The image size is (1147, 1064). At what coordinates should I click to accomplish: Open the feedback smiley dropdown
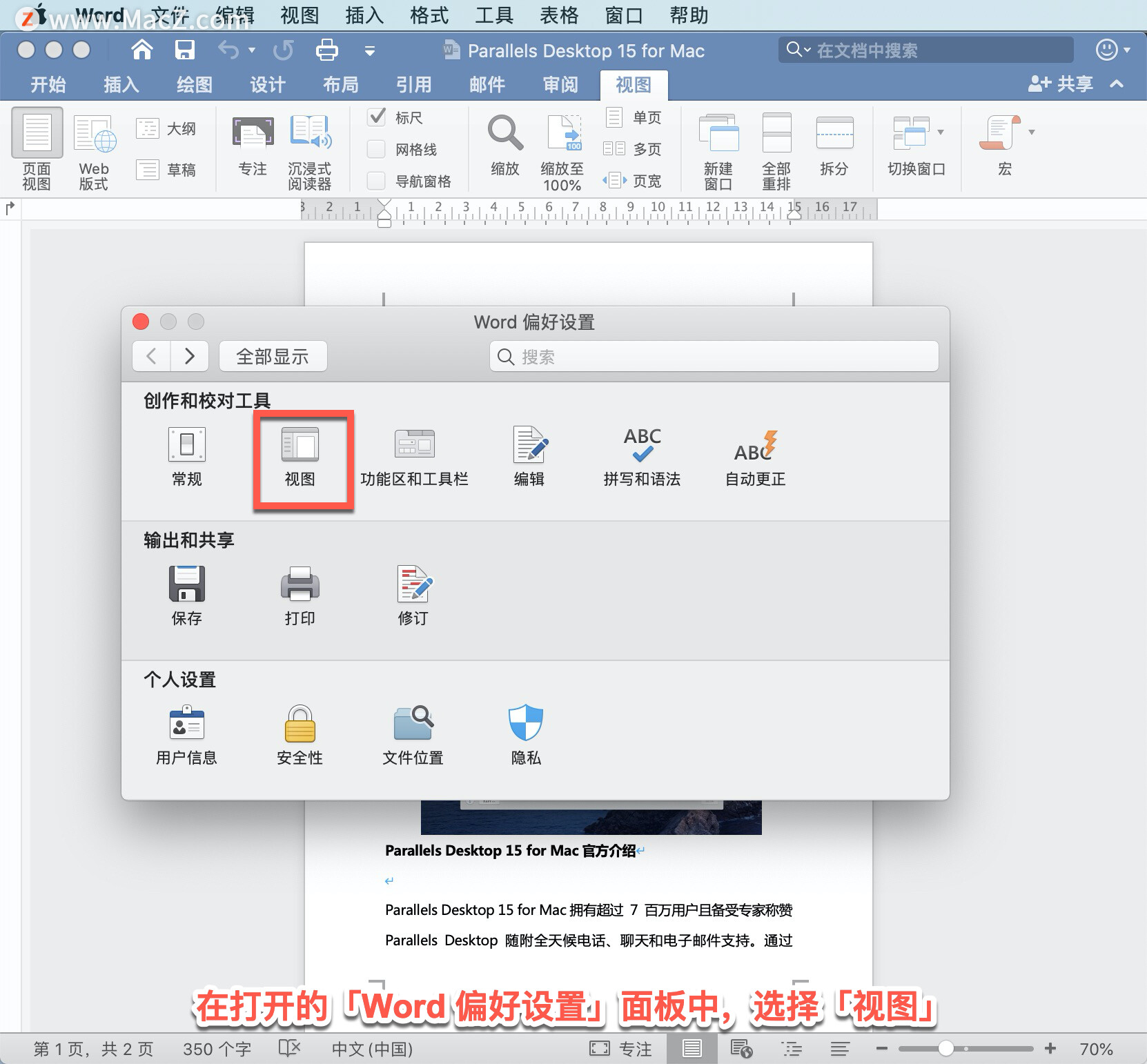1113,50
